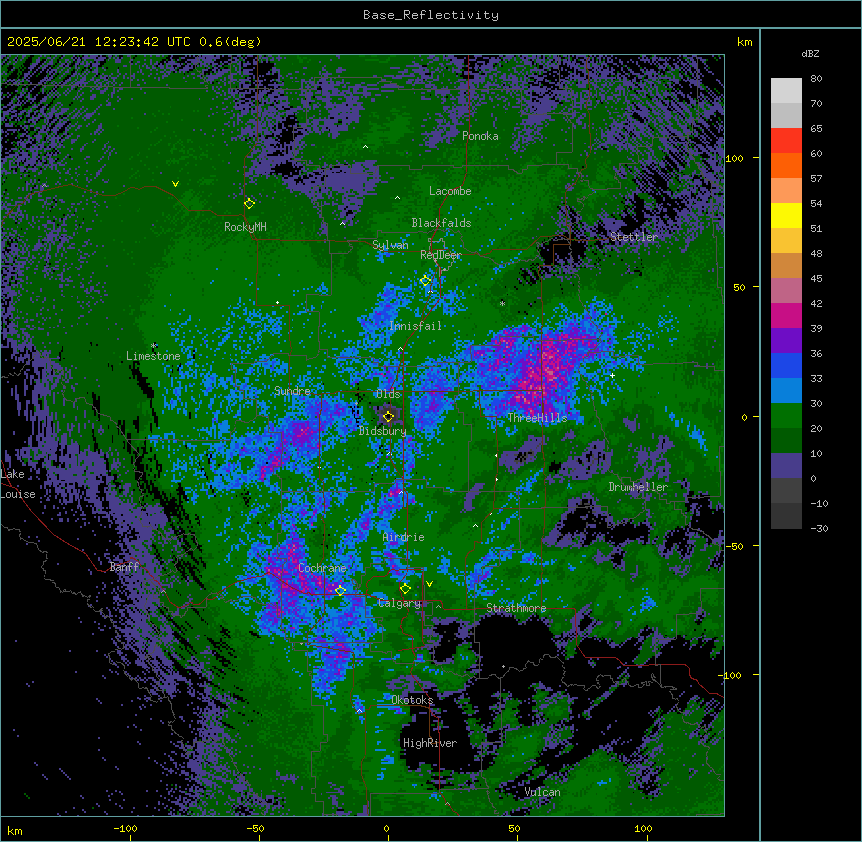Click the km unit label at bottom left
Image resolution: width=862 pixels, height=842 pixels.
click(15, 831)
